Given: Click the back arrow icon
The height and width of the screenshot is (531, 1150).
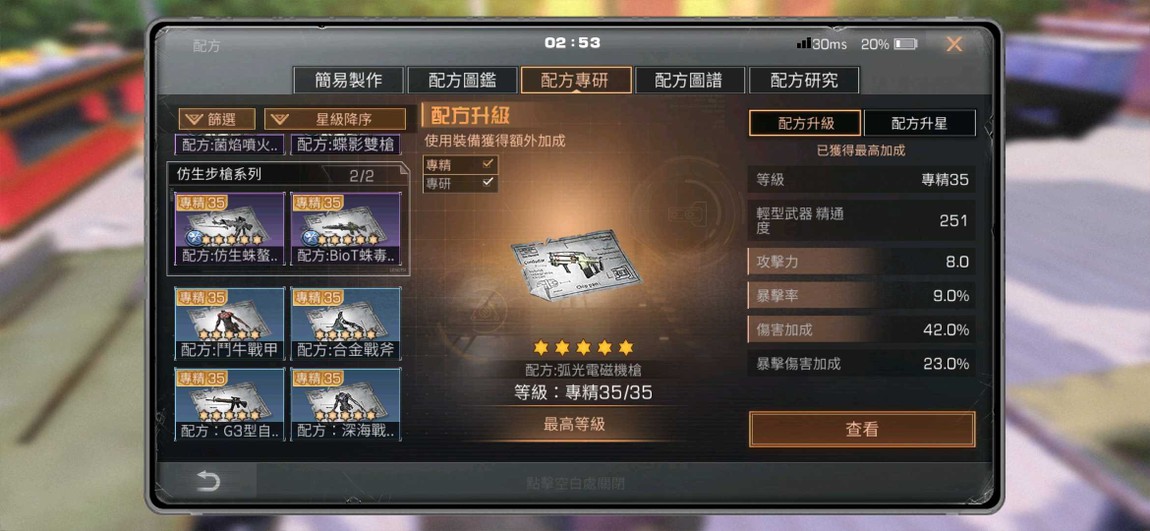Looking at the screenshot, I should [x=208, y=481].
